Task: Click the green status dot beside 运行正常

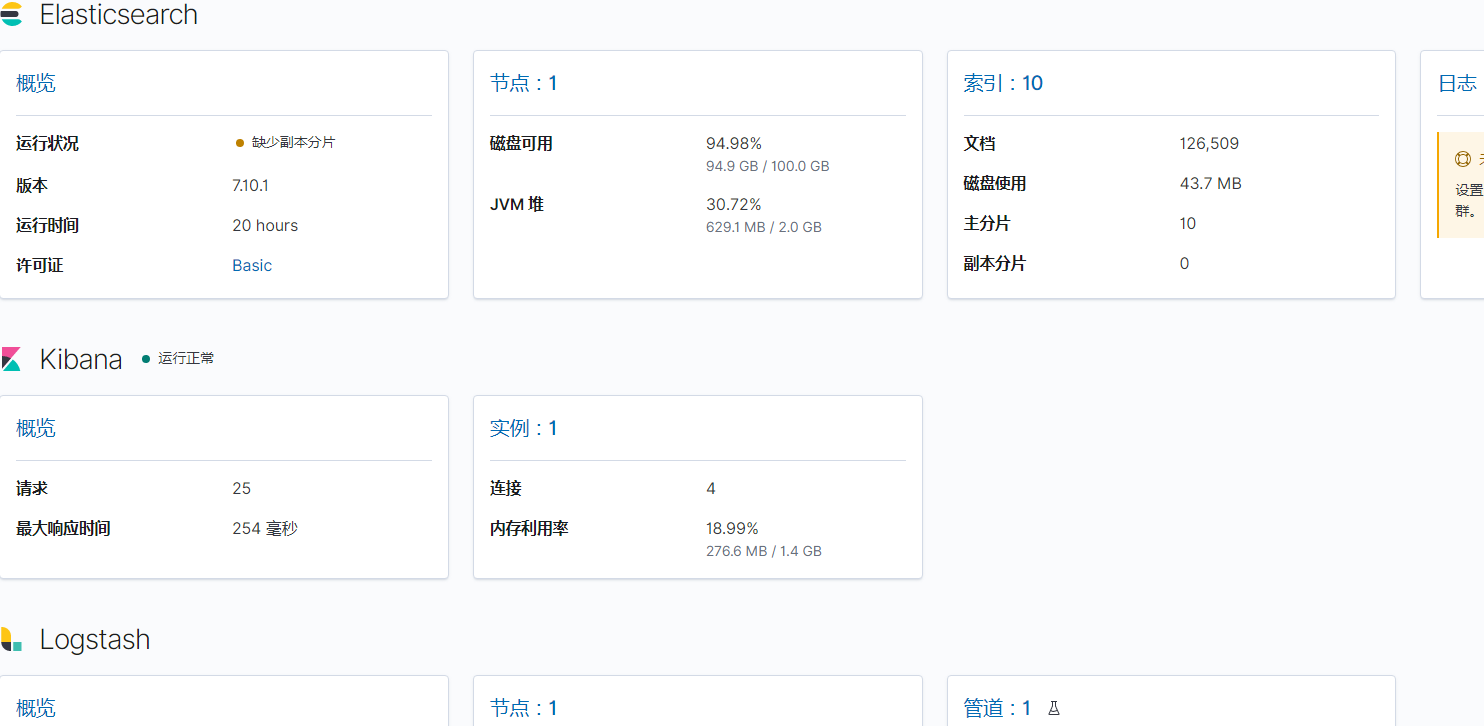Action: pos(144,358)
